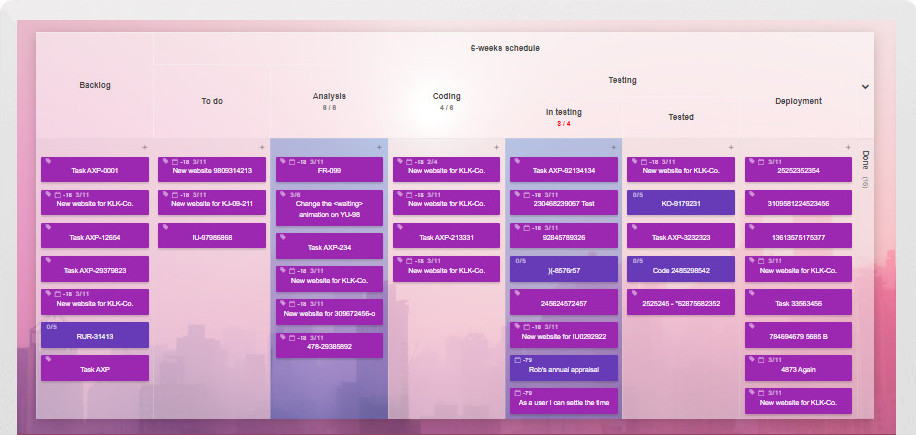Open the RUR-31413 card
The height and width of the screenshot is (435, 916).
pyautogui.click(x=95, y=335)
